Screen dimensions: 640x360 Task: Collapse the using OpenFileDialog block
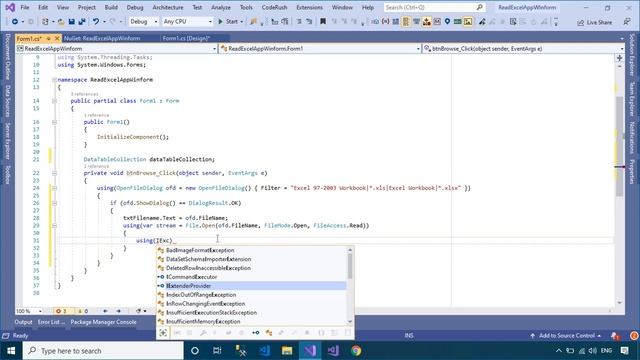click(x=54, y=188)
